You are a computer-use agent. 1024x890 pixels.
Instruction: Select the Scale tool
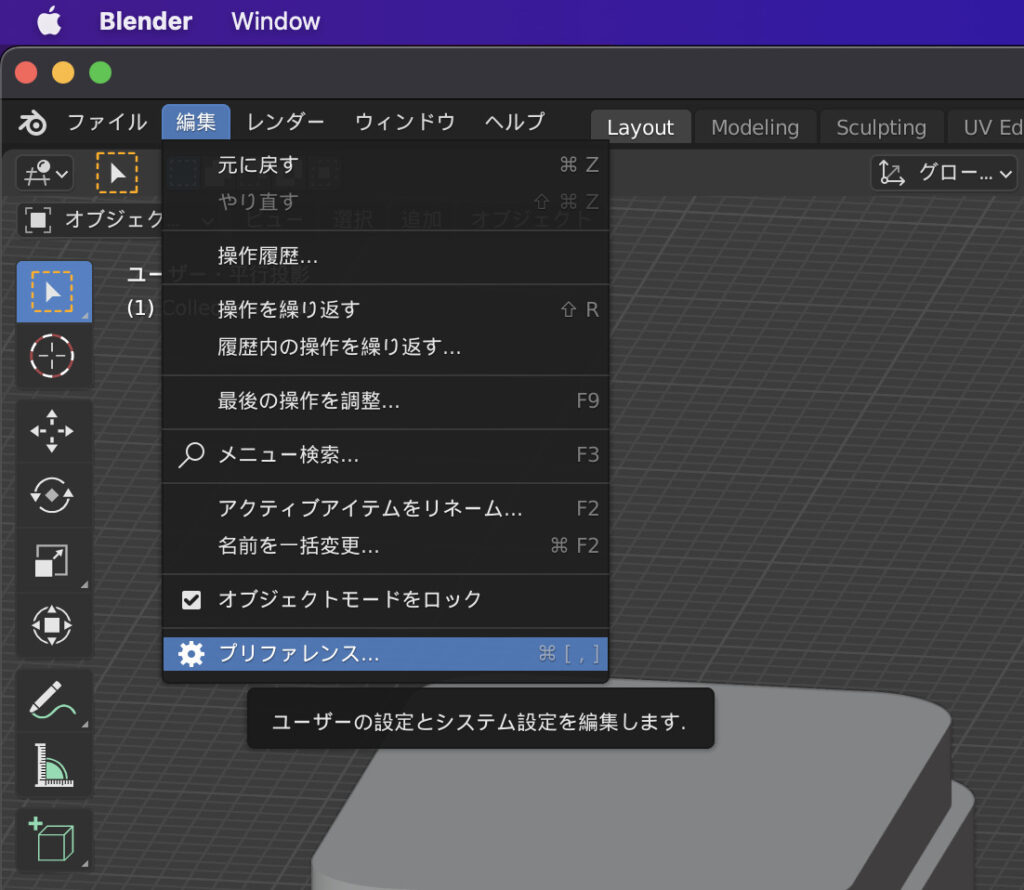pyautogui.click(x=53, y=561)
